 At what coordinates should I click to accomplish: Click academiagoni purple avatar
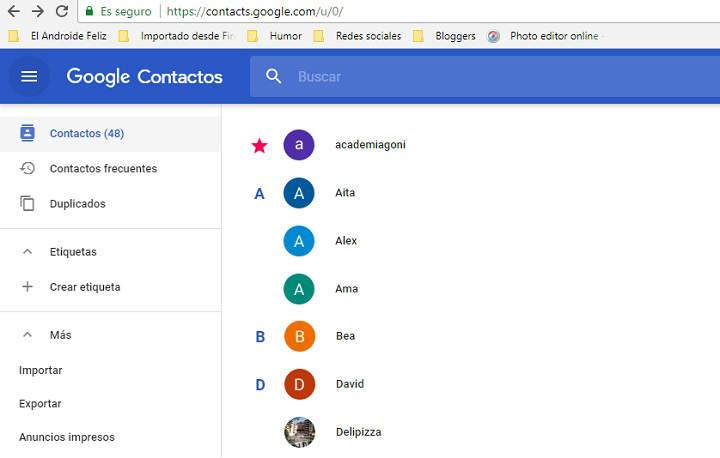[x=299, y=145]
